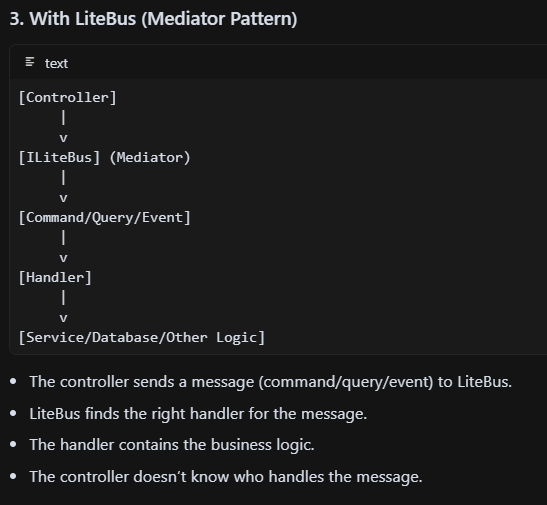Click the text-lines icon in code block header

pos(30,62)
